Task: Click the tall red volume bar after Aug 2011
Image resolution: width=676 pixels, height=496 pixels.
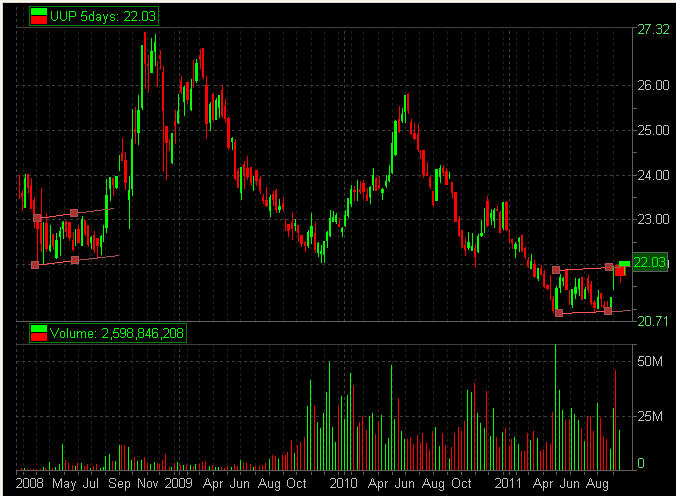Action: (x=615, y=420)
